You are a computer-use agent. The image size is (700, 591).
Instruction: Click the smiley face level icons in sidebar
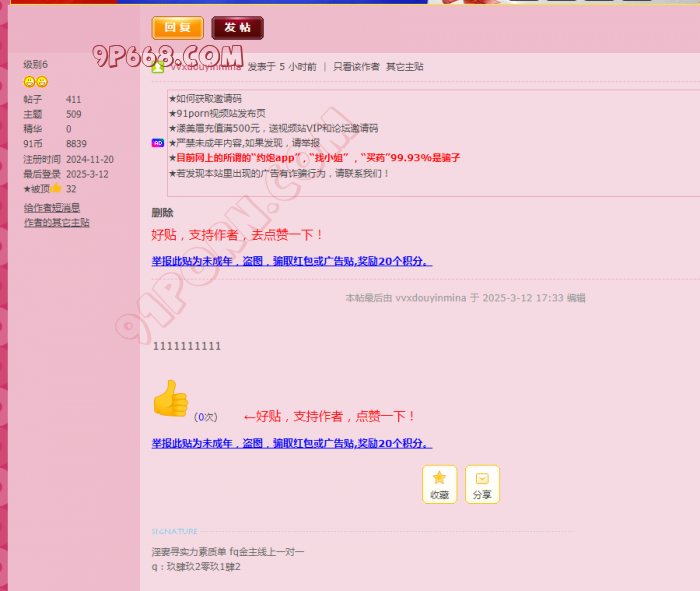(35, 81)
